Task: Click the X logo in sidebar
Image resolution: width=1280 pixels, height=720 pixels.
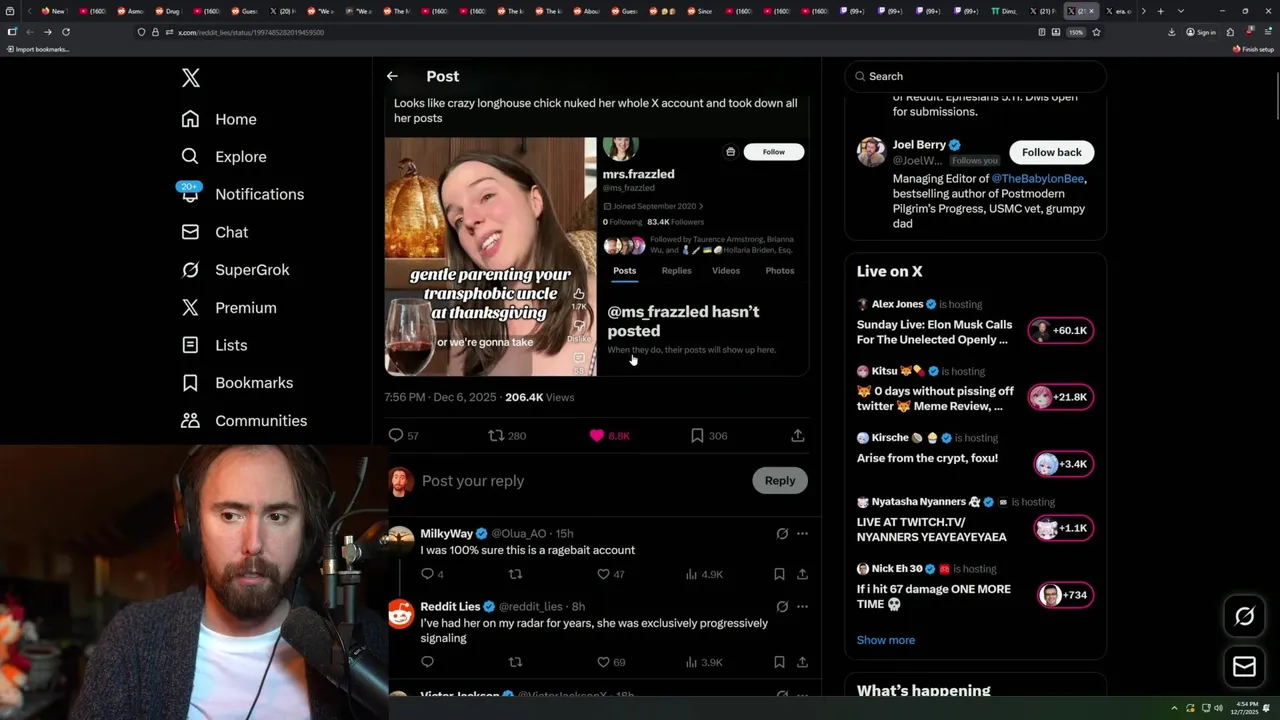Action: [x=191, y=78]
